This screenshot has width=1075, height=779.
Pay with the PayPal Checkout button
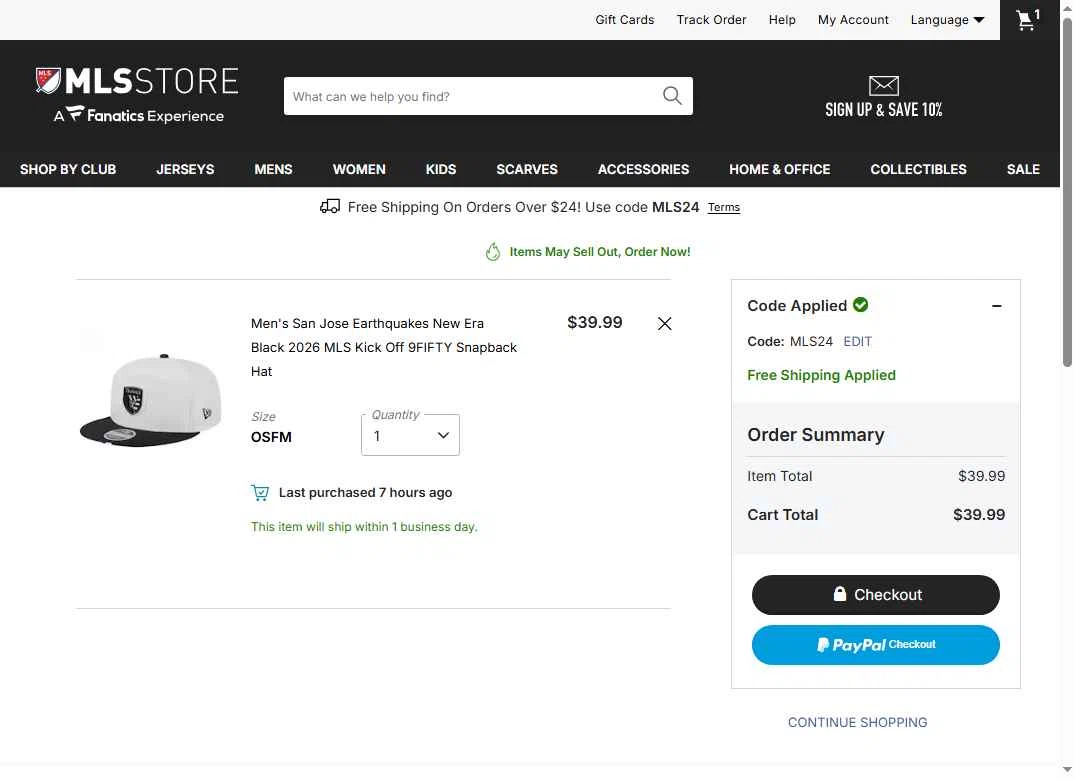tap(875, 645)
